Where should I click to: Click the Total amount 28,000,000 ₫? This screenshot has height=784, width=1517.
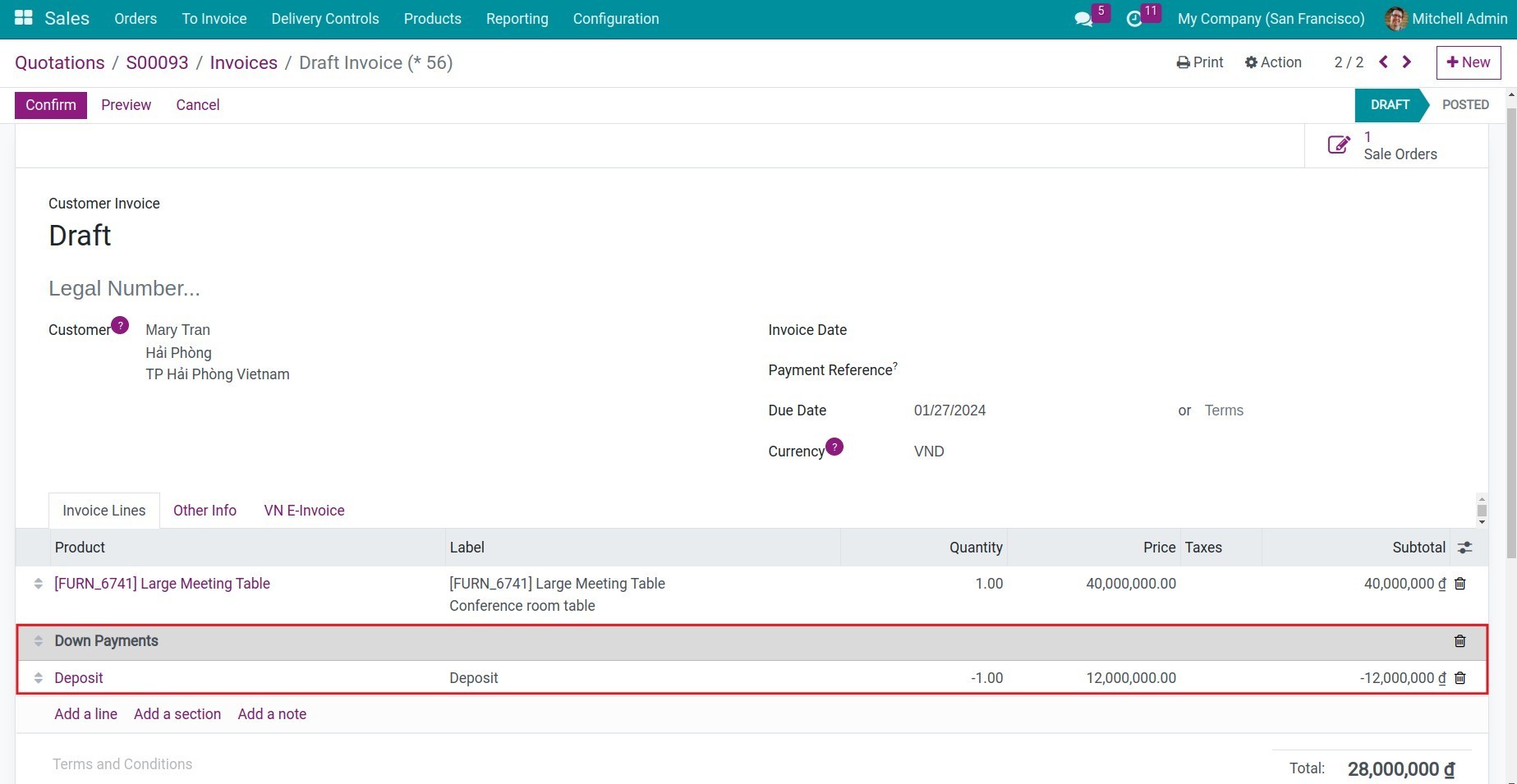(1401, 769)
